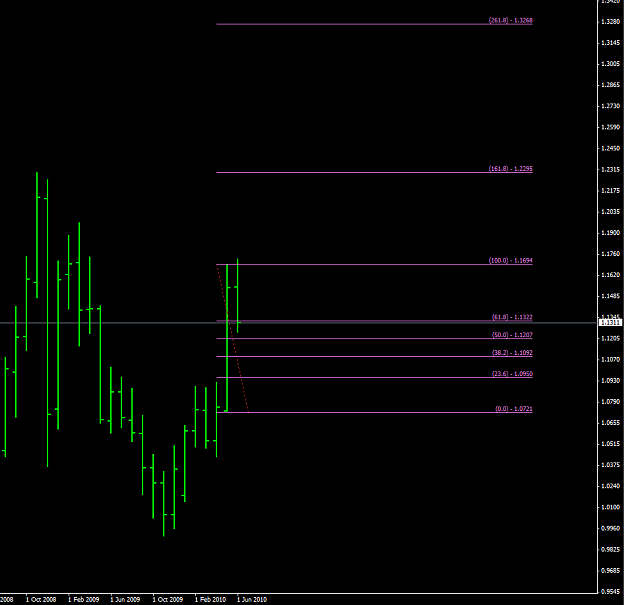625x605 pixels.
Task: Select the (50.0) - 1.1207 Fibonacci label
Action: click(512, 335)
